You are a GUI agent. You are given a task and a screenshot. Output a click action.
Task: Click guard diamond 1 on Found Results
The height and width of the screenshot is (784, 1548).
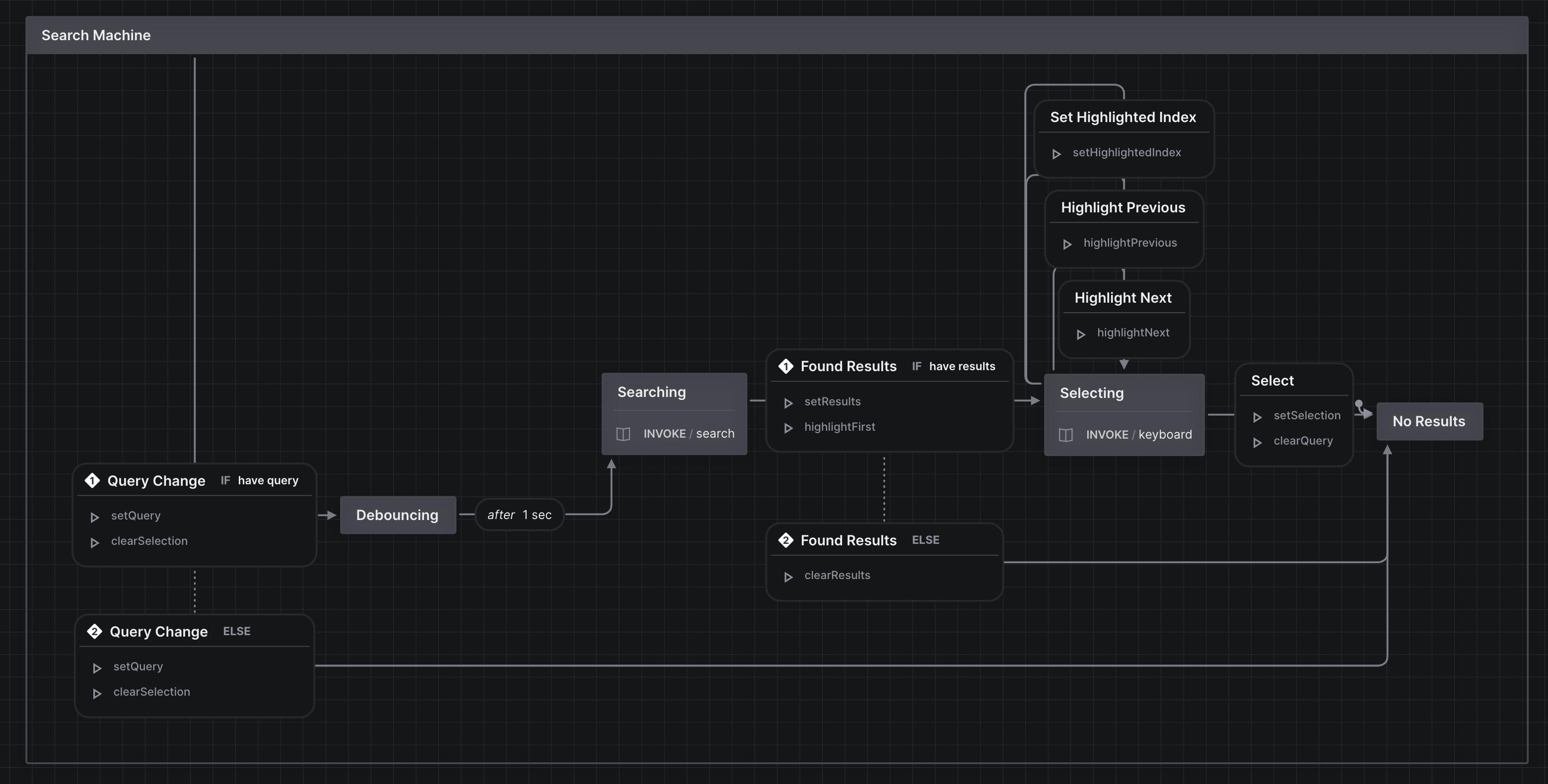click(x=785, y=366)
